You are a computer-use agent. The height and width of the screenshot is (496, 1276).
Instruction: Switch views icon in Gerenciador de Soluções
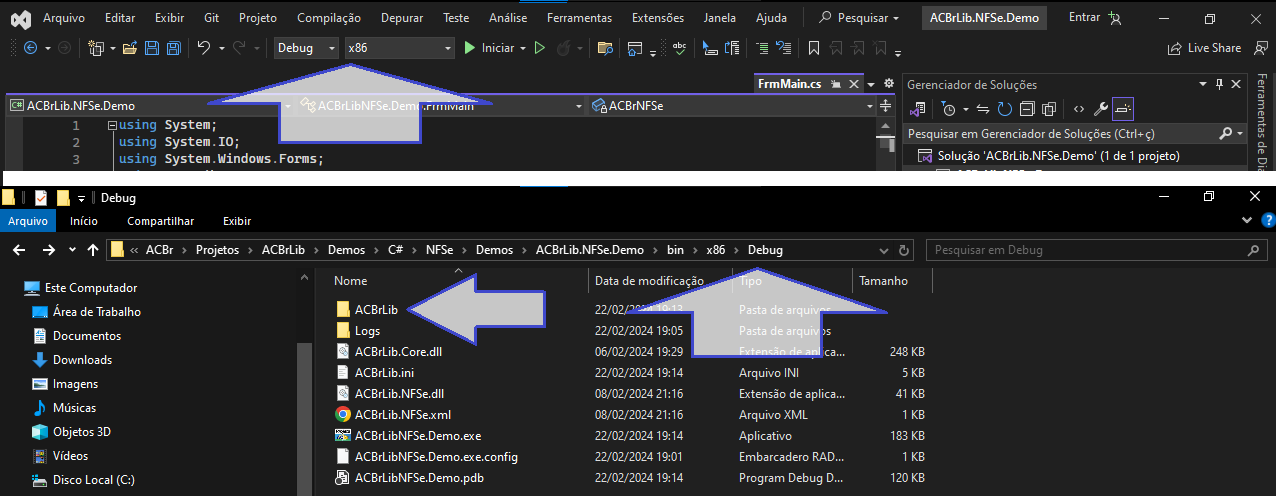coord(917,109)
